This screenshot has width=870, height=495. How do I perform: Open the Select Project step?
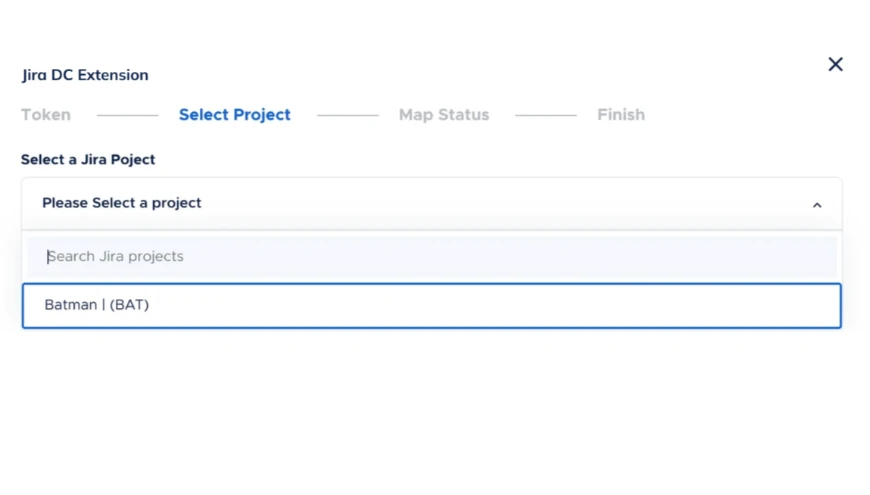pyautogui.click(x=234, y=115)
